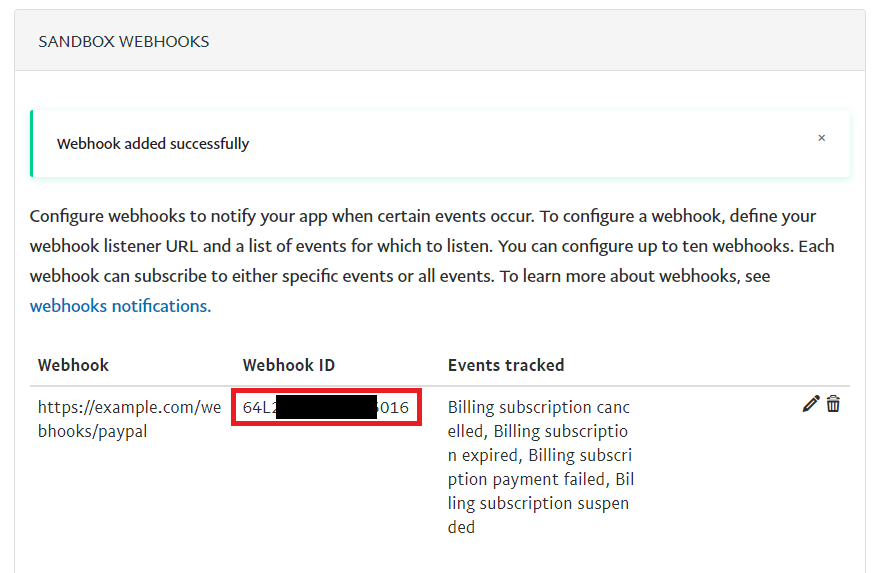Screen dimensions: 887x573
Task: Click the ending digits '016' of Webhook ID
Action: 394,408
